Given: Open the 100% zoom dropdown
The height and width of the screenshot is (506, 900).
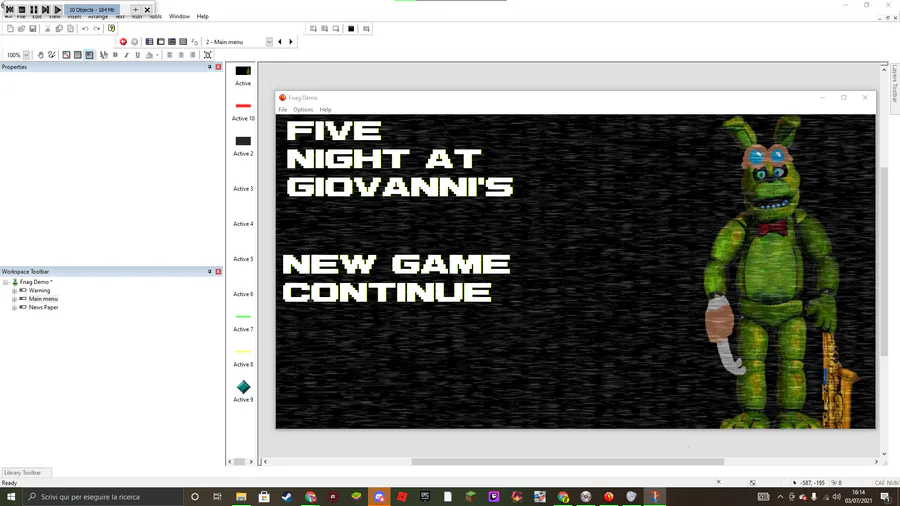Looking at the screenshot, I should pyautogui.click(x=26, y=55).
